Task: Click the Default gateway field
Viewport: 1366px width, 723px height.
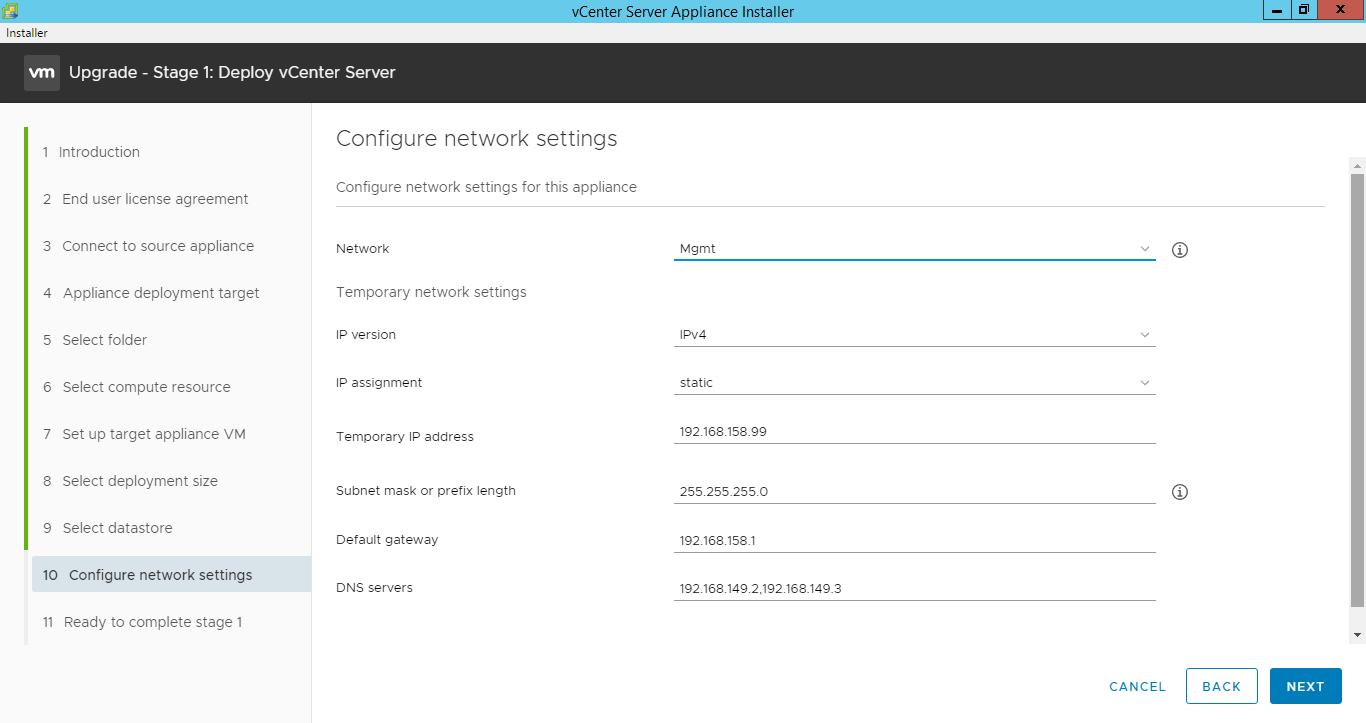Action: pos(914,539)
